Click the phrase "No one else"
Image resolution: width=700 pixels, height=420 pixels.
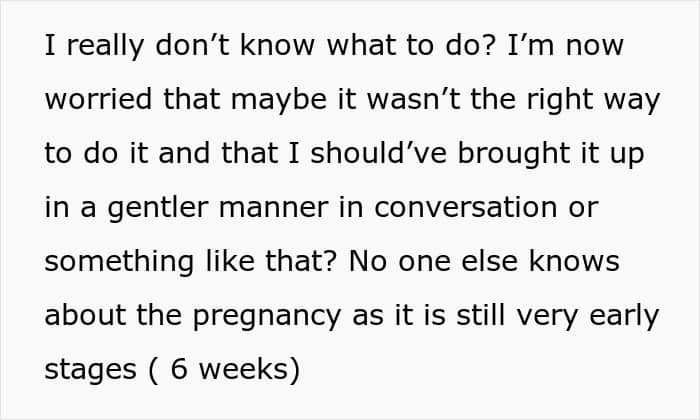click(439, 262)
